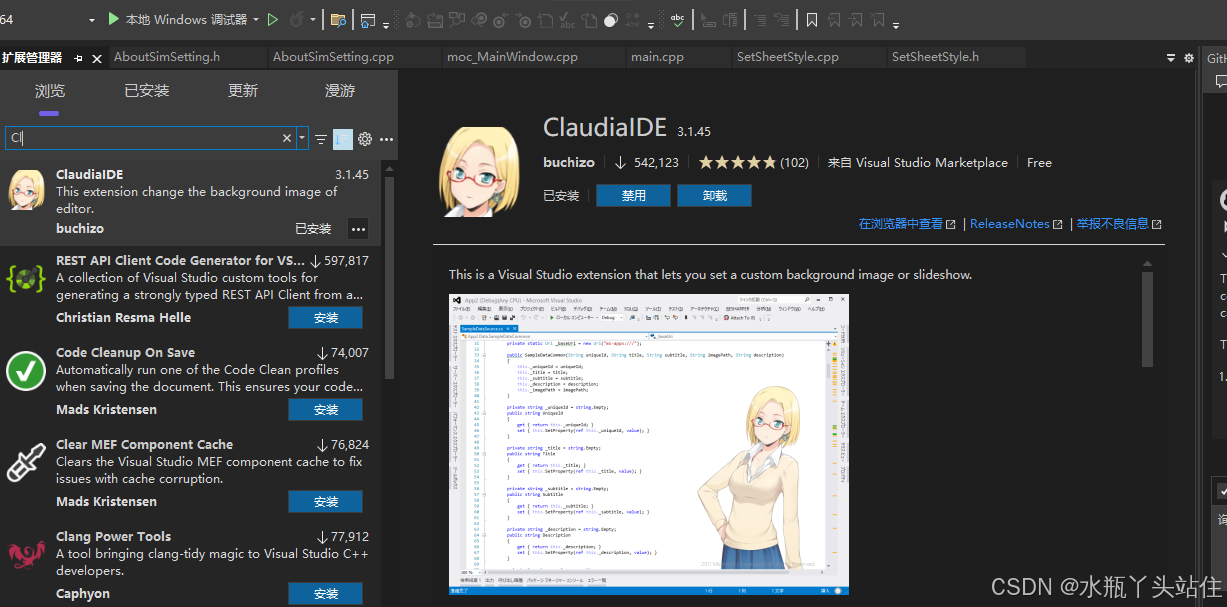This screenshot has width=1227, height=607.
Task: Open configuration dropdown arrow left of debugger button
Action: click(x=92, y=19)
